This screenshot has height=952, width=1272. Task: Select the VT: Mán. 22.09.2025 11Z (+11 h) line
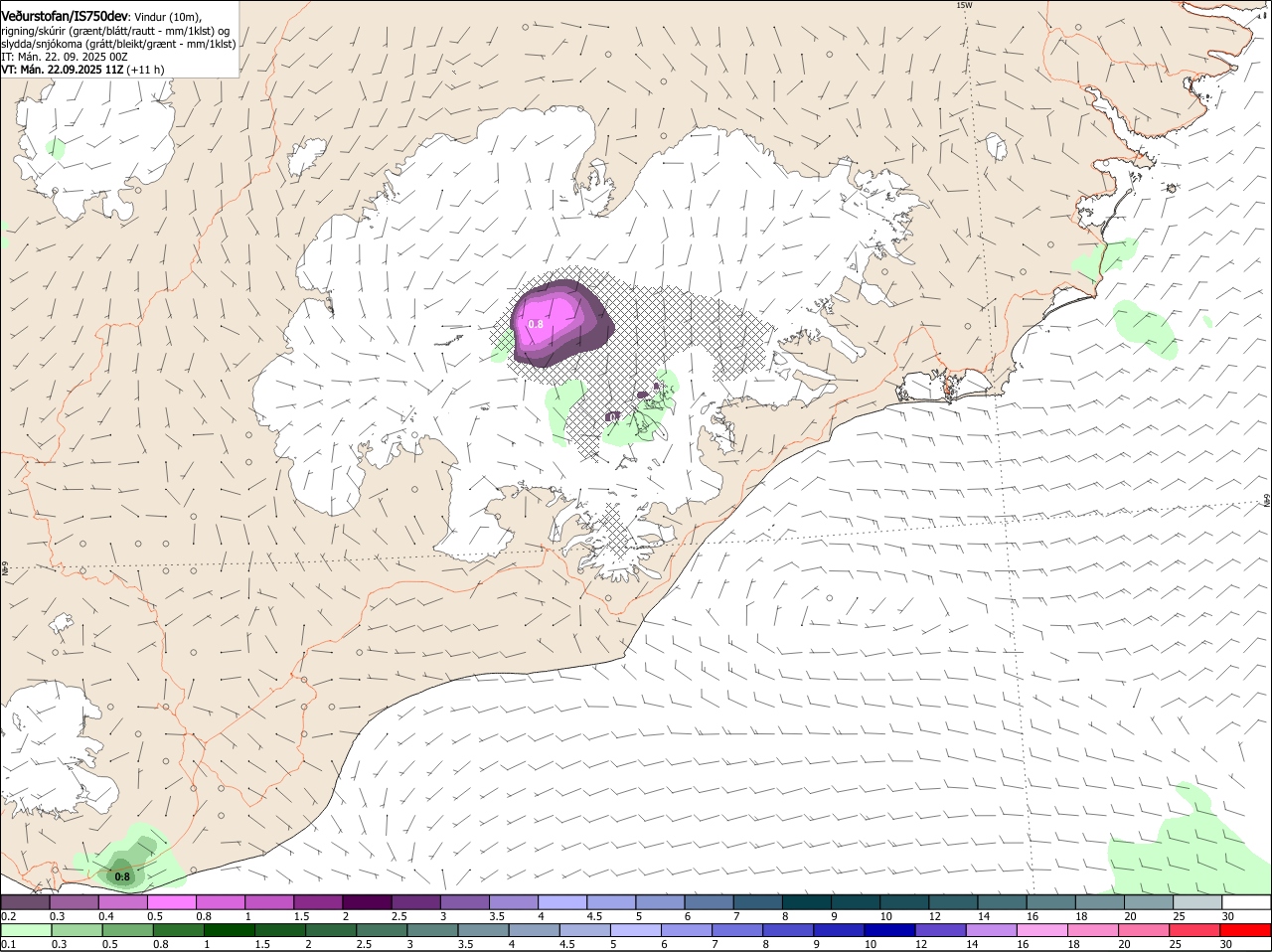[82, 70]
